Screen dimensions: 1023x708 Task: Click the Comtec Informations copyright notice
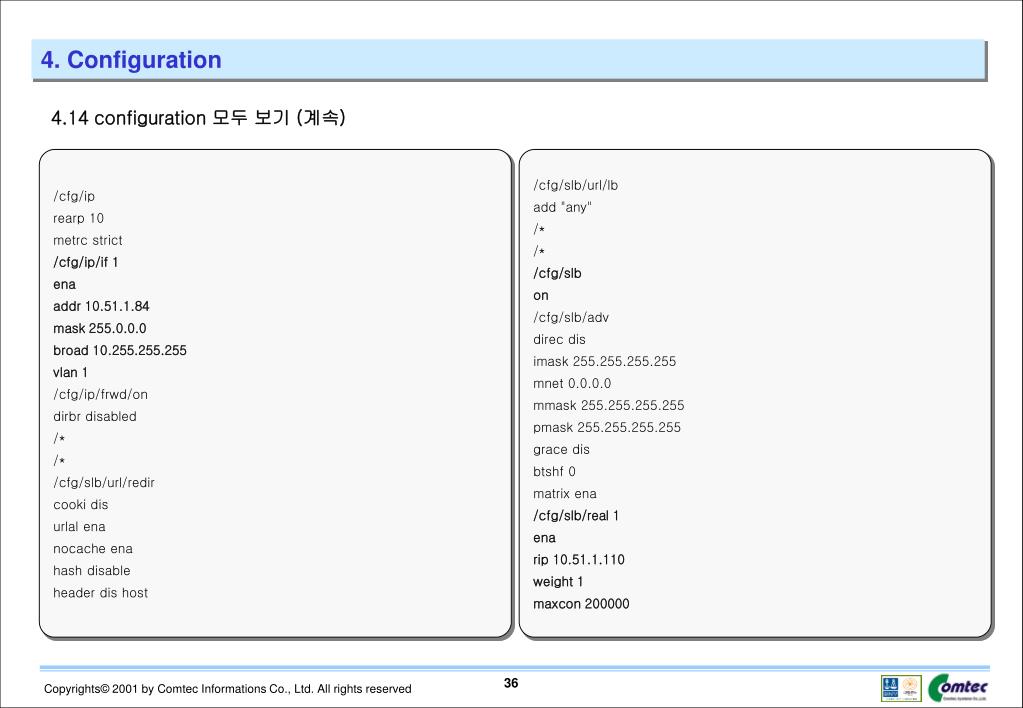coord(228,689)
